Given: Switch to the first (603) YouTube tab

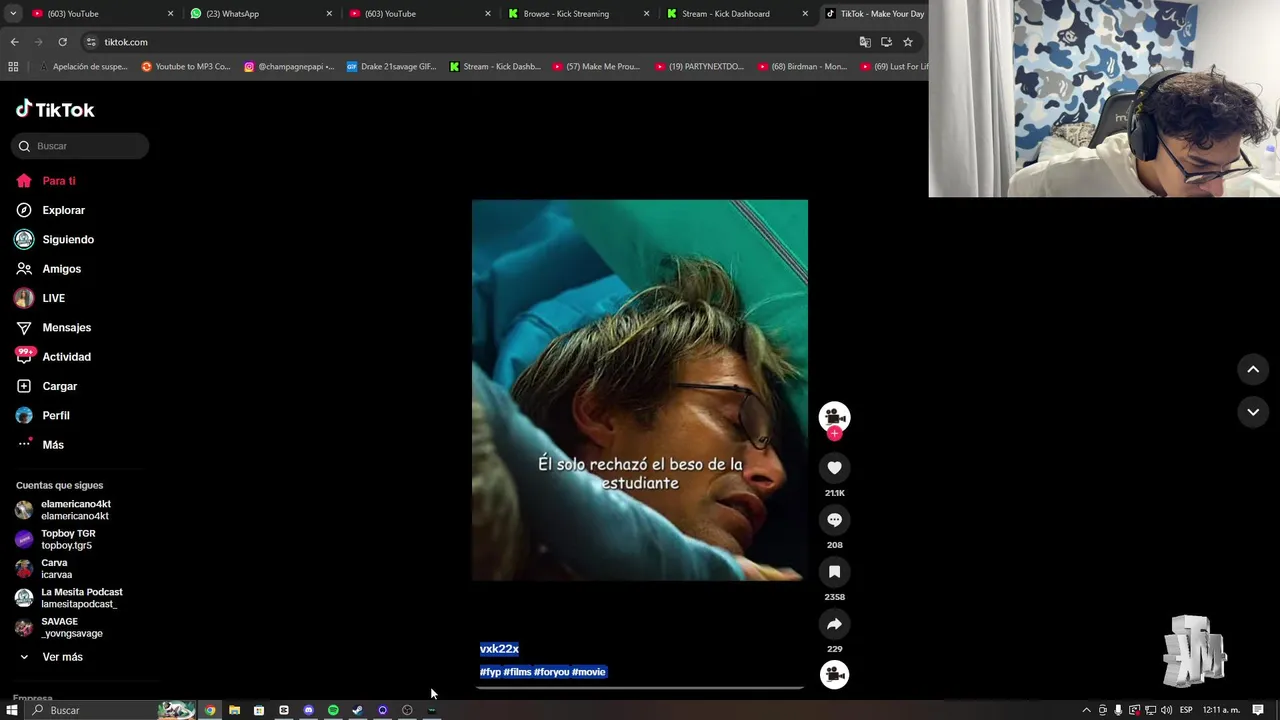Looking at the screenshot, I should [x=100, y=14].
